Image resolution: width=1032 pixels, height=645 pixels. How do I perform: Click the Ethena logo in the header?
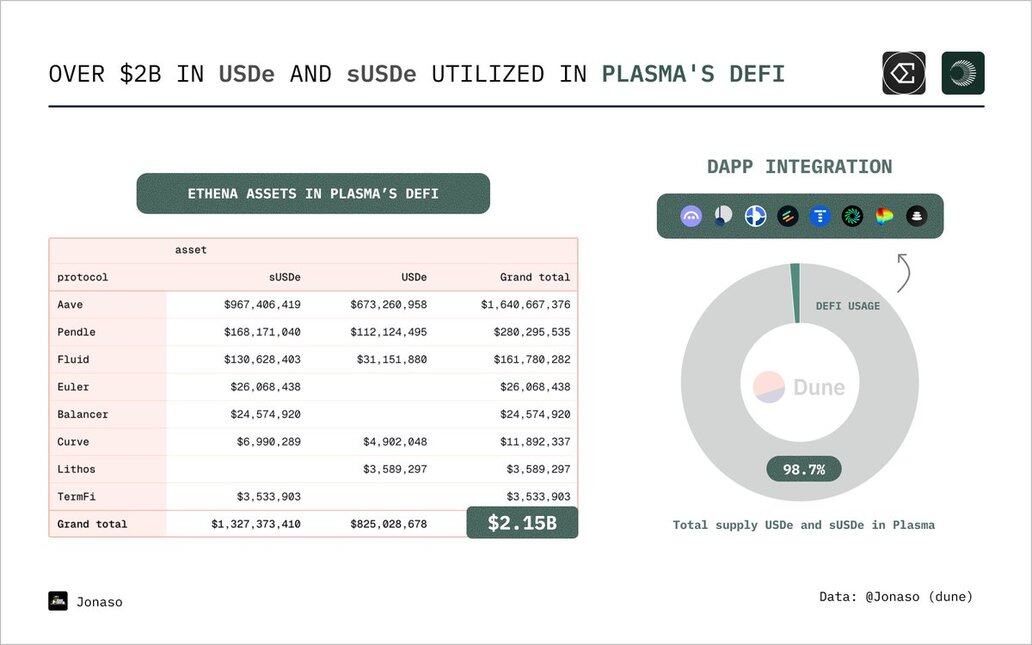coord(904,73)
